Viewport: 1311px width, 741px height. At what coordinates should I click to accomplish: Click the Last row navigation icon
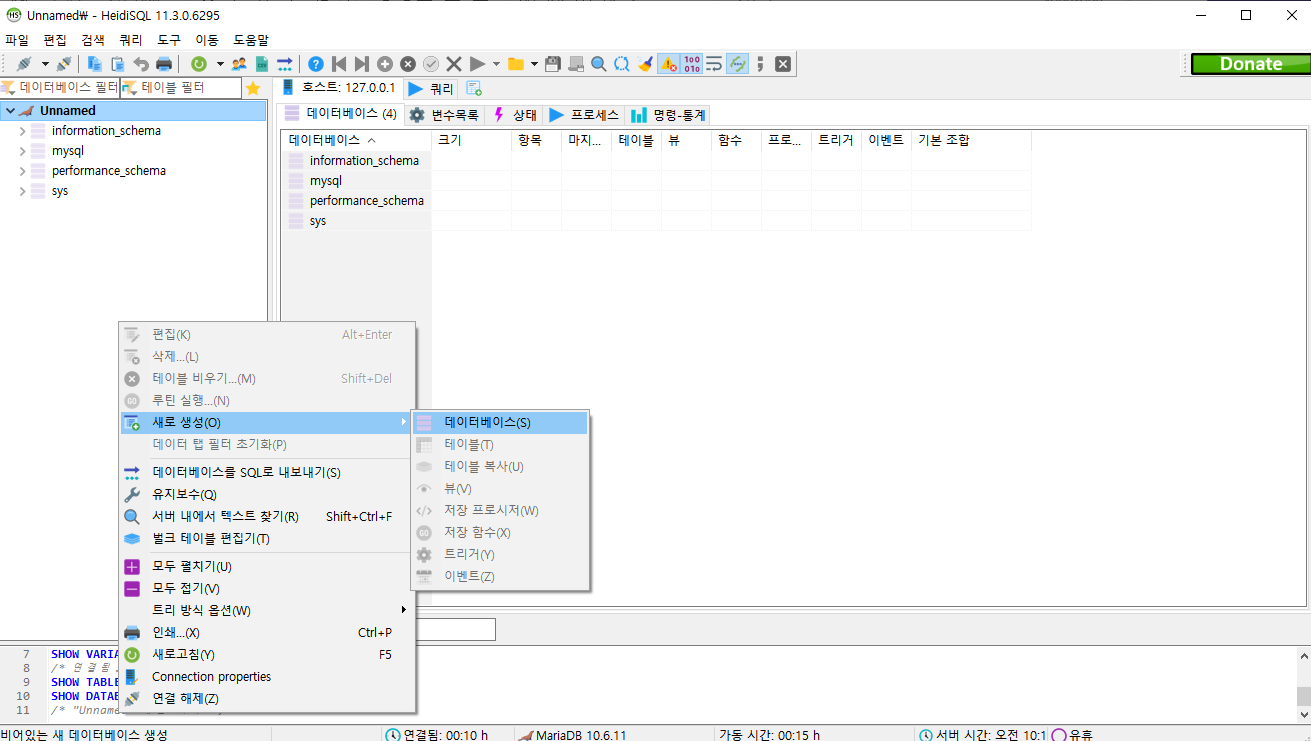(362, 63)
